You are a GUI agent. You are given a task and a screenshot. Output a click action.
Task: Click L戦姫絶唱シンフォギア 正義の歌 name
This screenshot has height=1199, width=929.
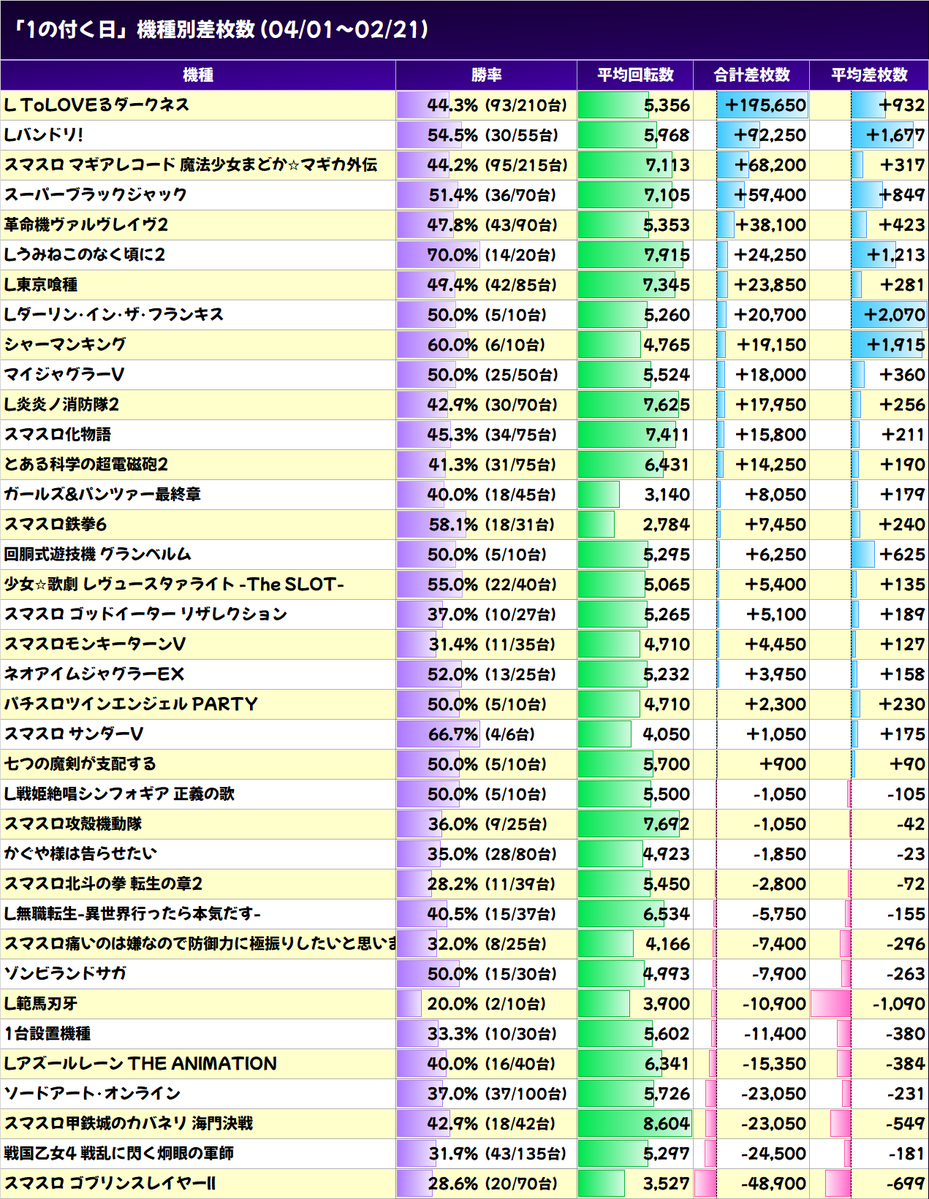coord(119,794)
